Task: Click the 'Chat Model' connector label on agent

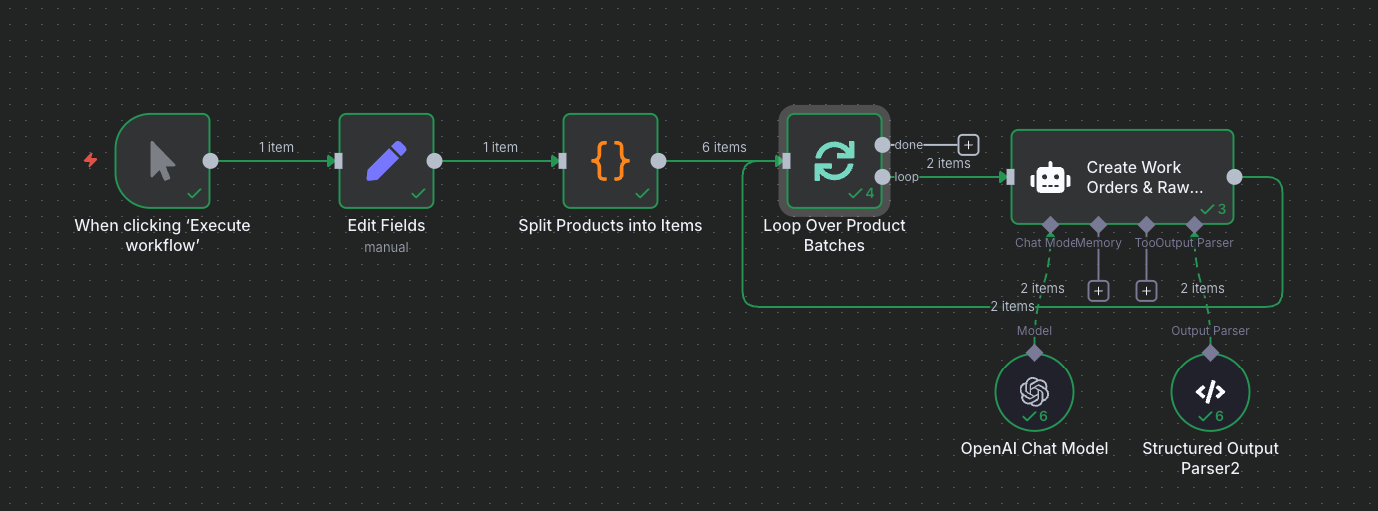Action: (x=1046, y=243)
